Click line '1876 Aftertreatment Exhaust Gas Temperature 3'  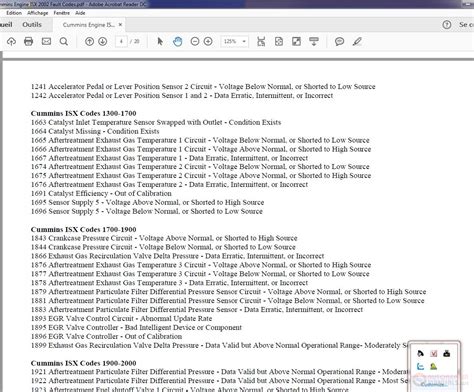pos(201,265)
